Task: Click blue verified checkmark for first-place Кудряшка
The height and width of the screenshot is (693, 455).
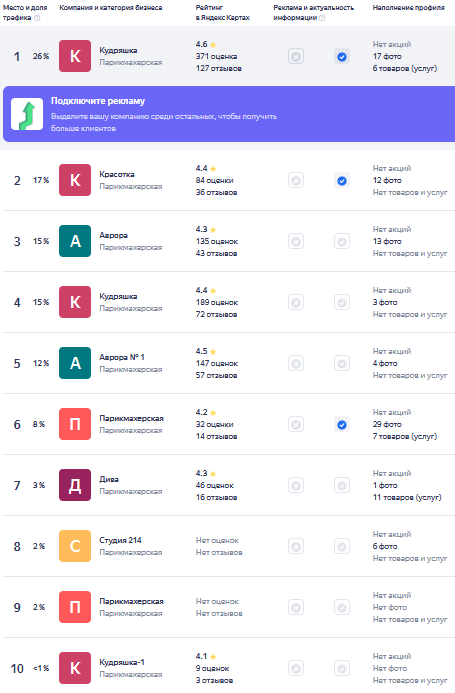Action: point(342,57)
